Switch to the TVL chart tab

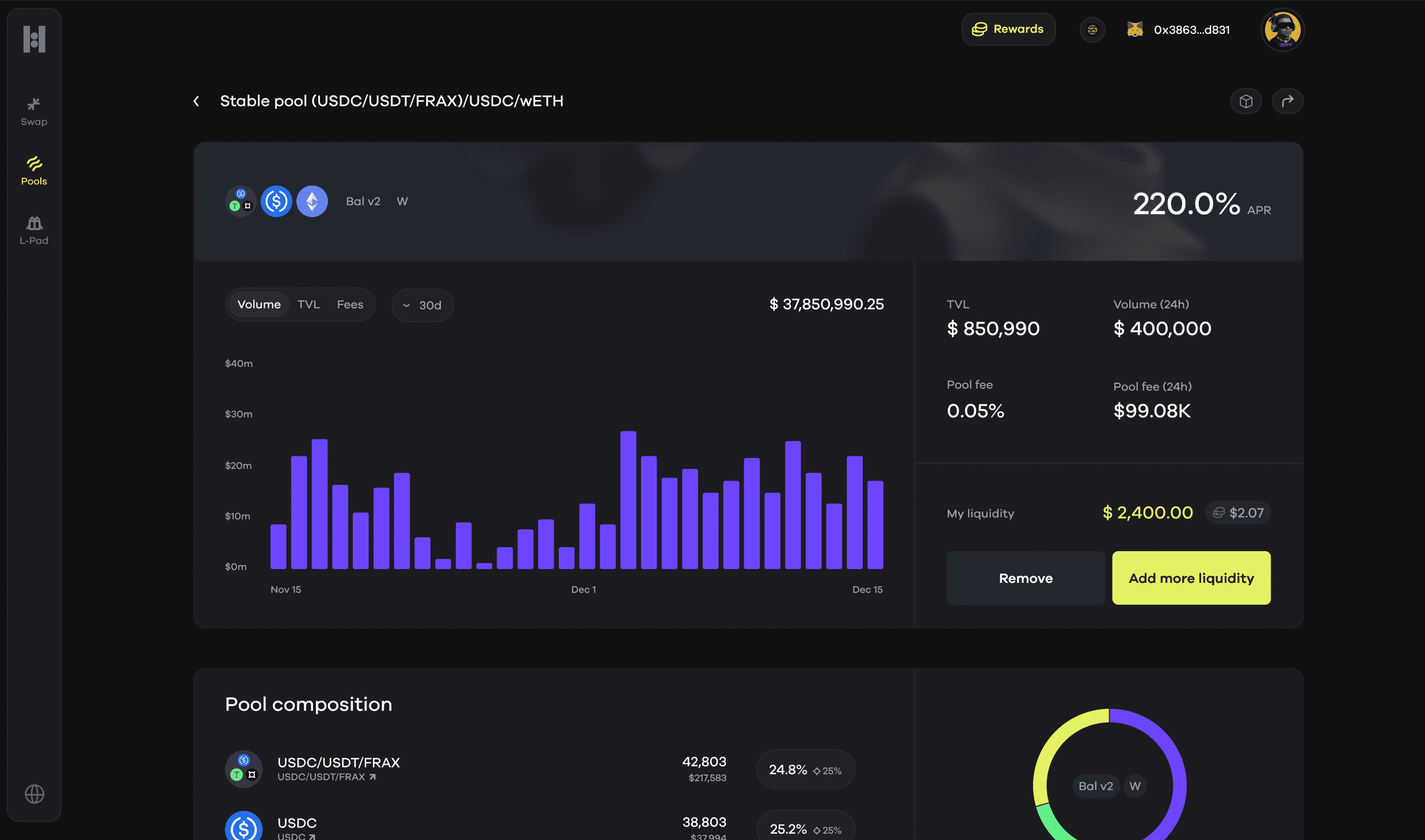click(308, 304)
